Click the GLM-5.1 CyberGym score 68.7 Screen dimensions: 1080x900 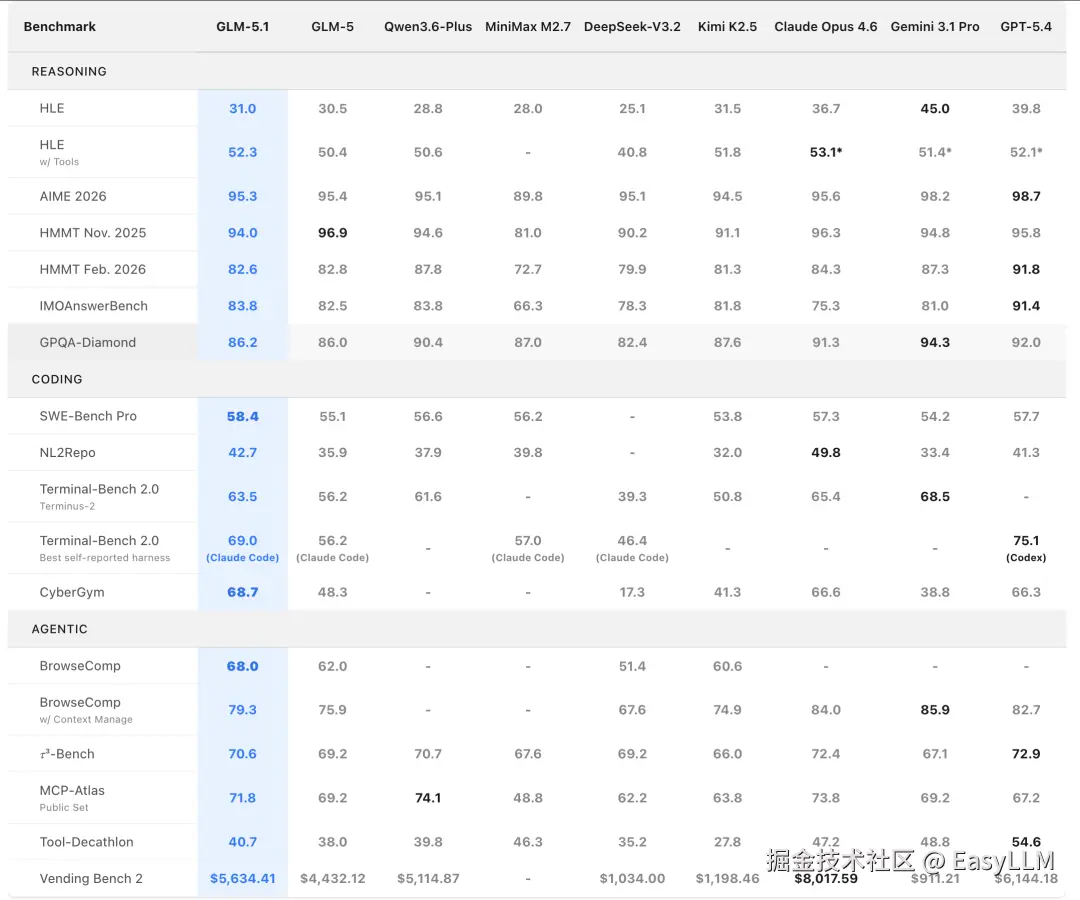[242, 592]
